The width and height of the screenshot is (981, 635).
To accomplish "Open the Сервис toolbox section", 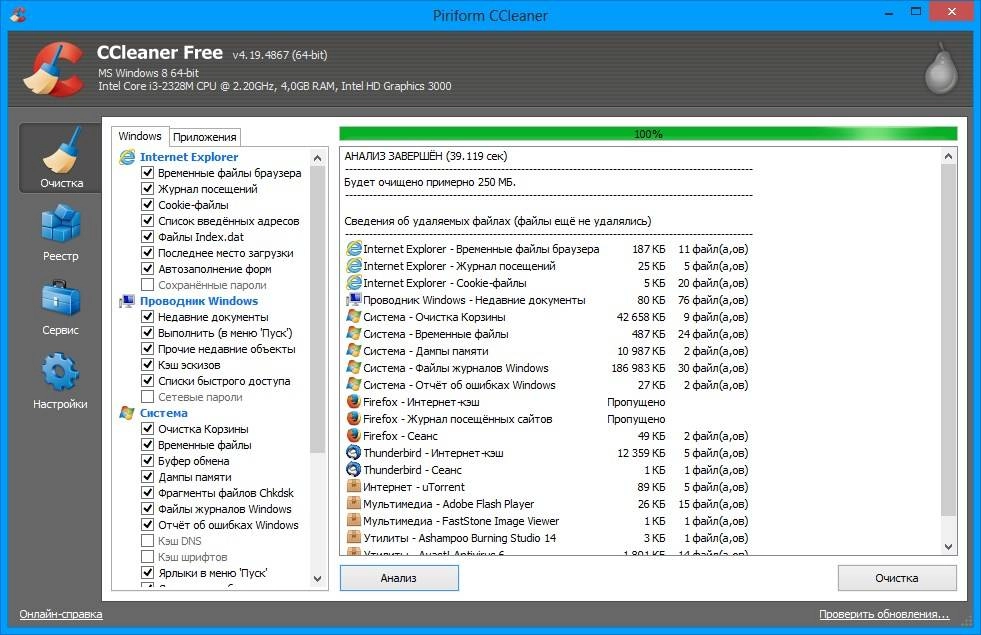I will click(61, 307).
